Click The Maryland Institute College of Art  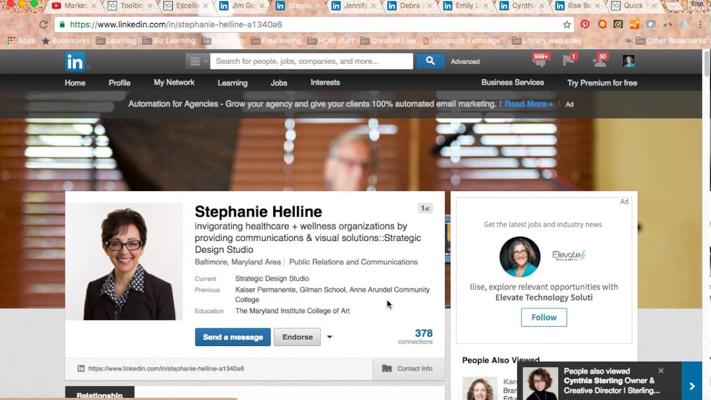pyautogui.click(x=292, y=311)
